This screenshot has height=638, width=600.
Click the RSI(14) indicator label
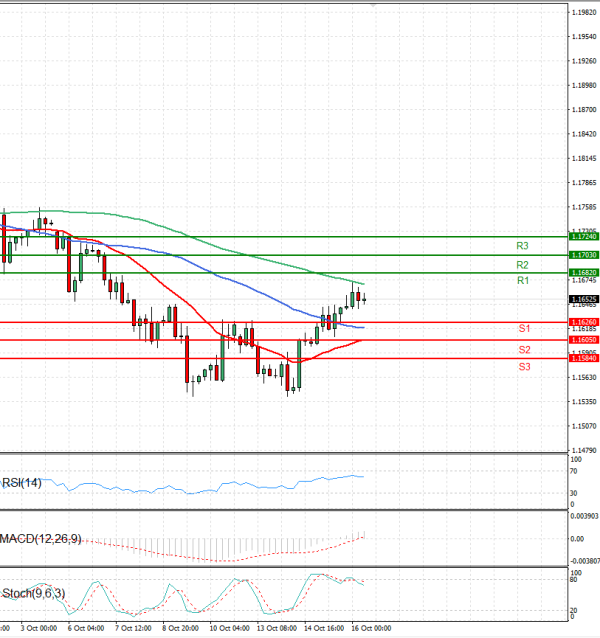point(23,482)
